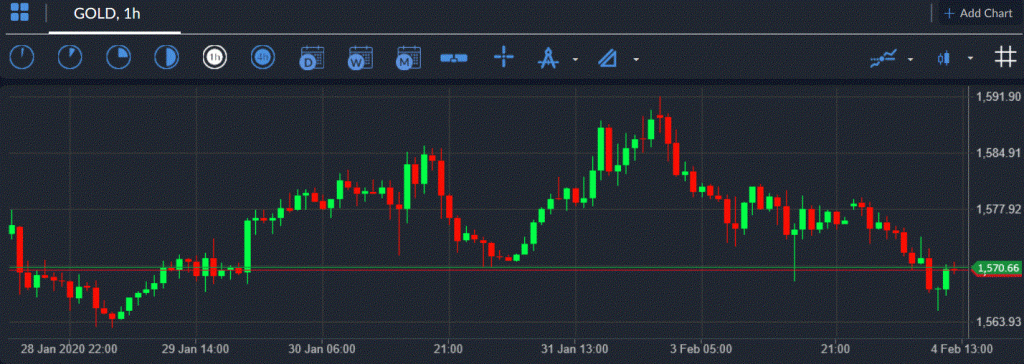The height and width of the screenshot is (364, 1024).
Task: Select the first clock-style timeframe icon
Action: 22,58
